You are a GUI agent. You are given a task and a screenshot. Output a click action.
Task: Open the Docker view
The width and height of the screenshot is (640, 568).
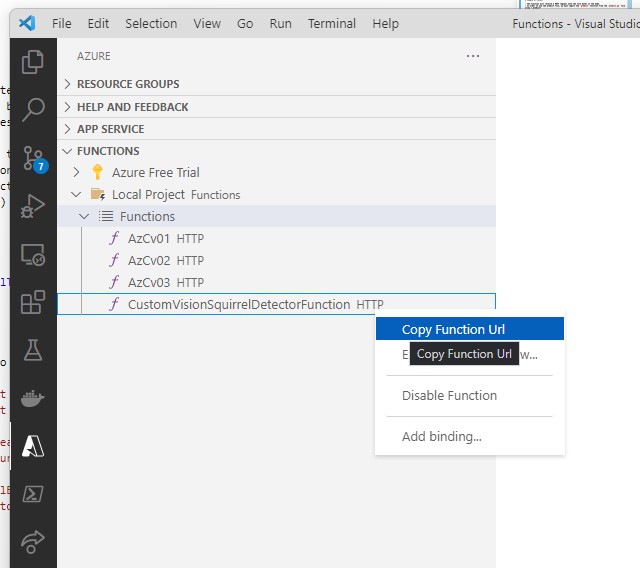tap(33, 399)
